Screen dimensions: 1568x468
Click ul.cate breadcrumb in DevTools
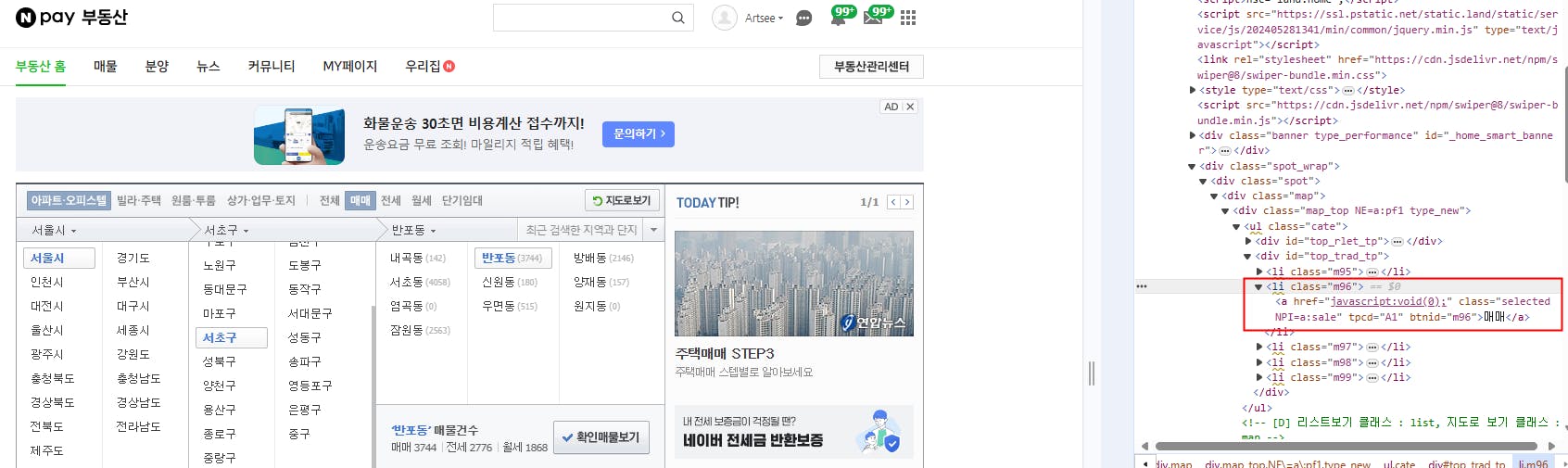[x=1399, y=462]
